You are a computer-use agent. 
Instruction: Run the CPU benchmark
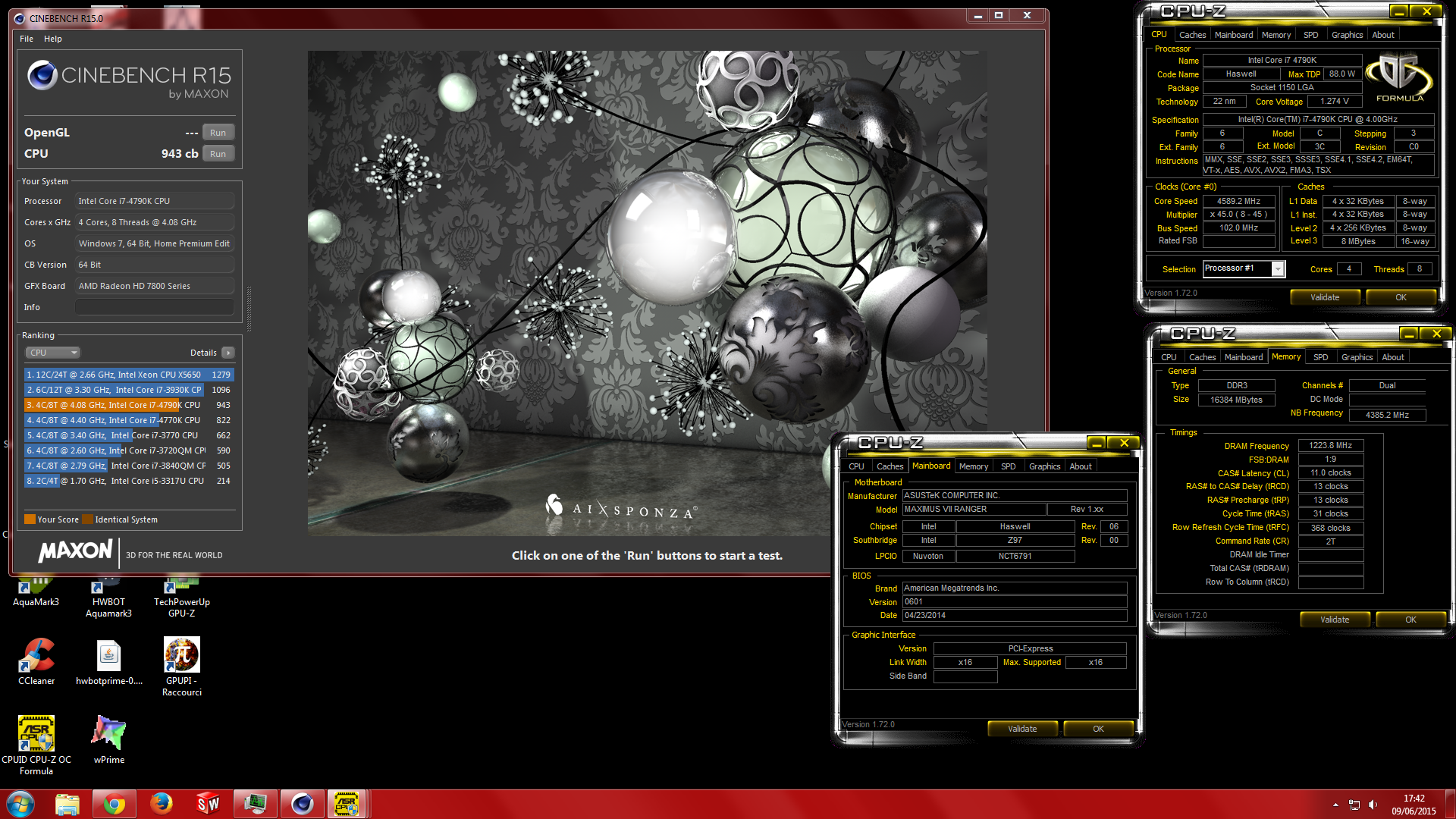[x=218, y=154]
